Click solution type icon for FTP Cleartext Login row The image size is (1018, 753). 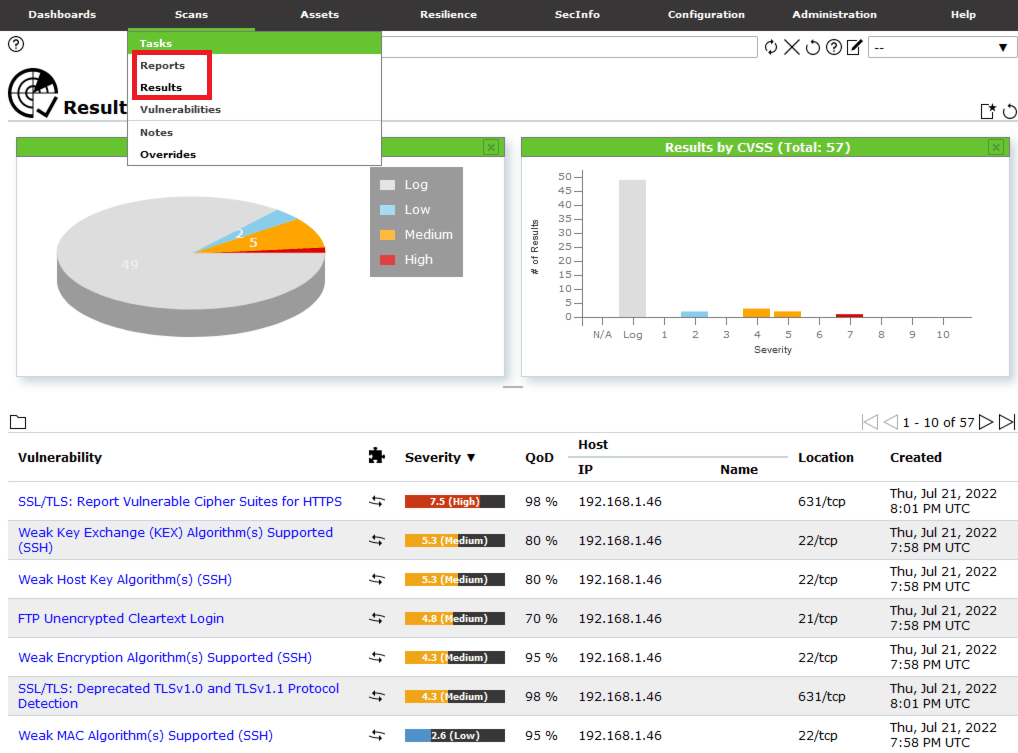point(377,618)
